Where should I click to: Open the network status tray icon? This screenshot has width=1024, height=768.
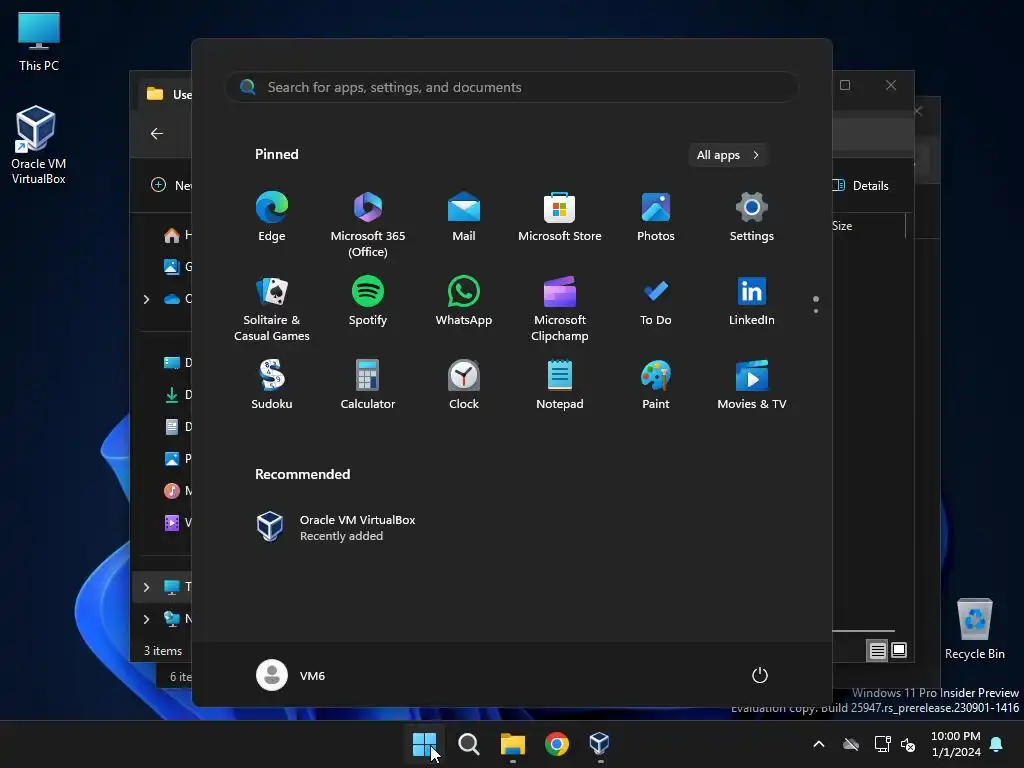coord(882,744)
